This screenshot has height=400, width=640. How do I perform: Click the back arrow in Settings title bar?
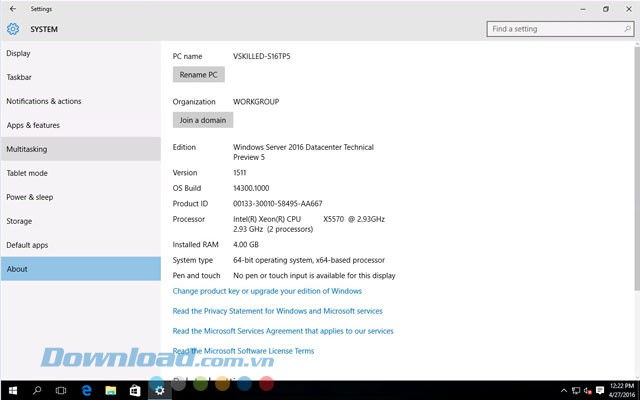(12, 9)
